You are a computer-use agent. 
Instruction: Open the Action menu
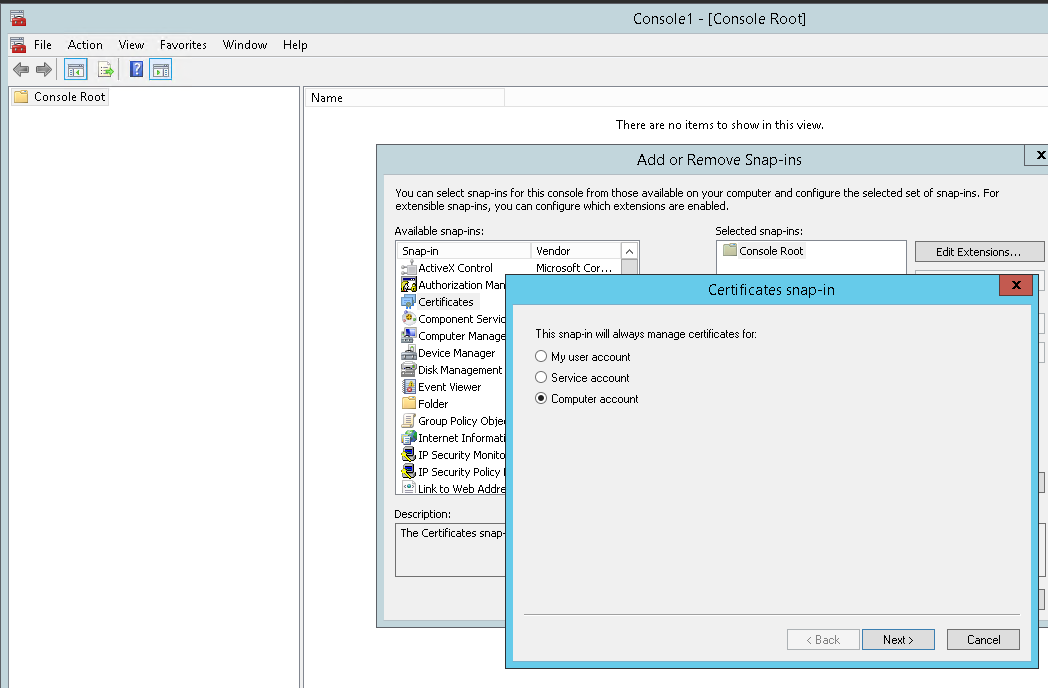click(x=85, y=45)
